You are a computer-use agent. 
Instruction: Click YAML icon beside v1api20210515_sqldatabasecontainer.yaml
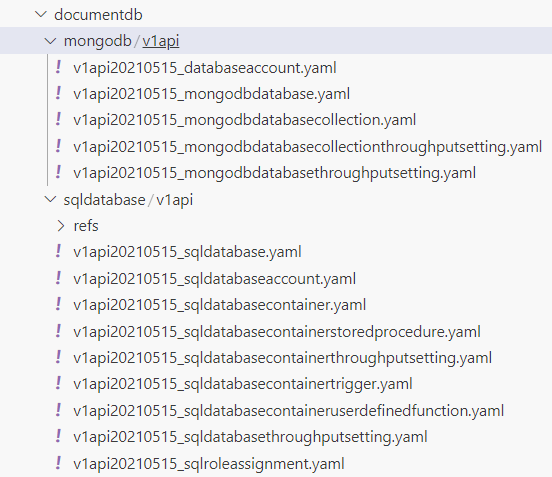click(58, 304)
